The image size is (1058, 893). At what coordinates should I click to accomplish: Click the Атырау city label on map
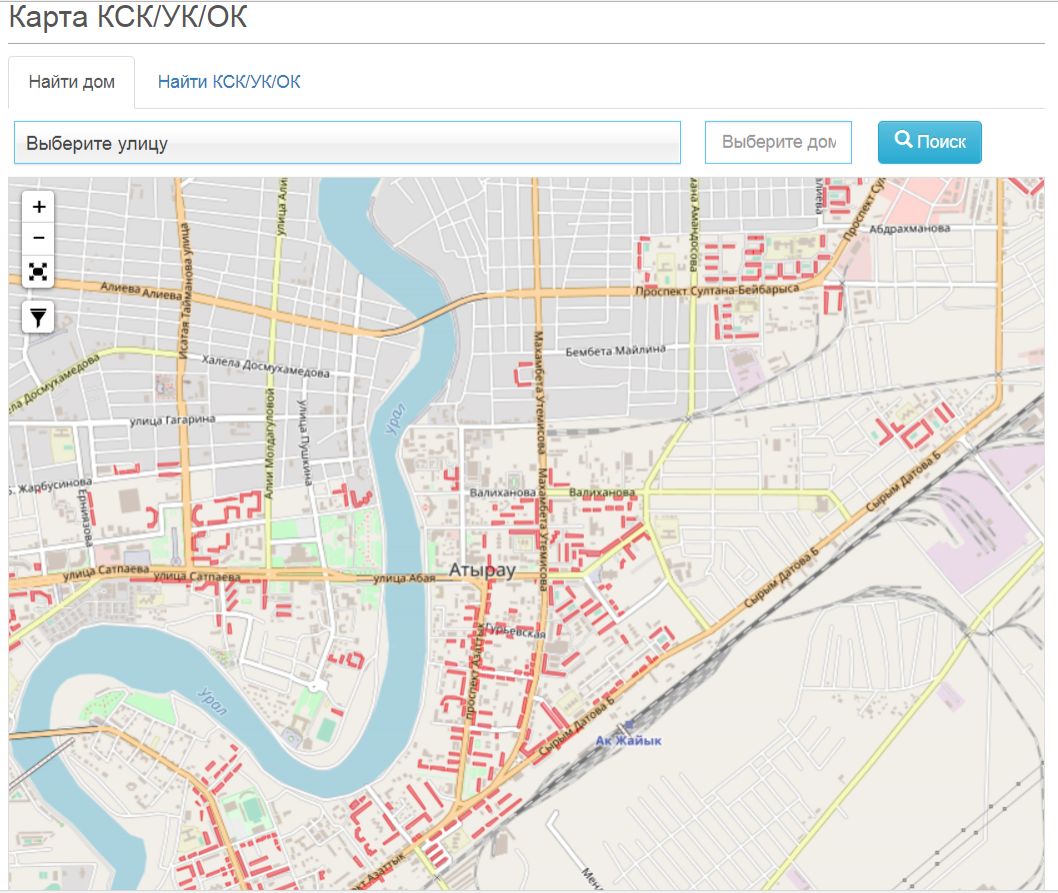point(482,570)
